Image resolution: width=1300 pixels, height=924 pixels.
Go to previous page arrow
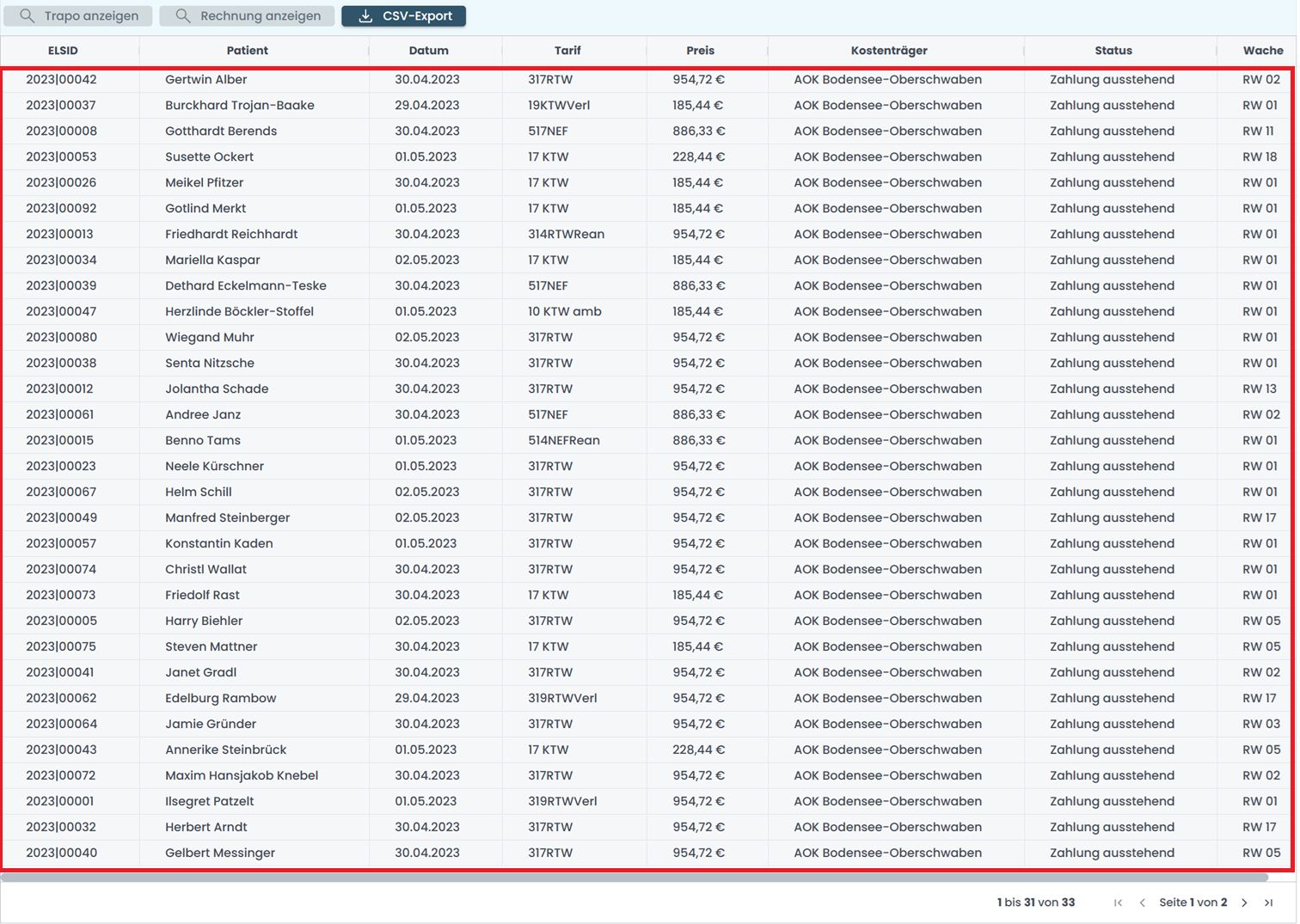pos(1142,903)
